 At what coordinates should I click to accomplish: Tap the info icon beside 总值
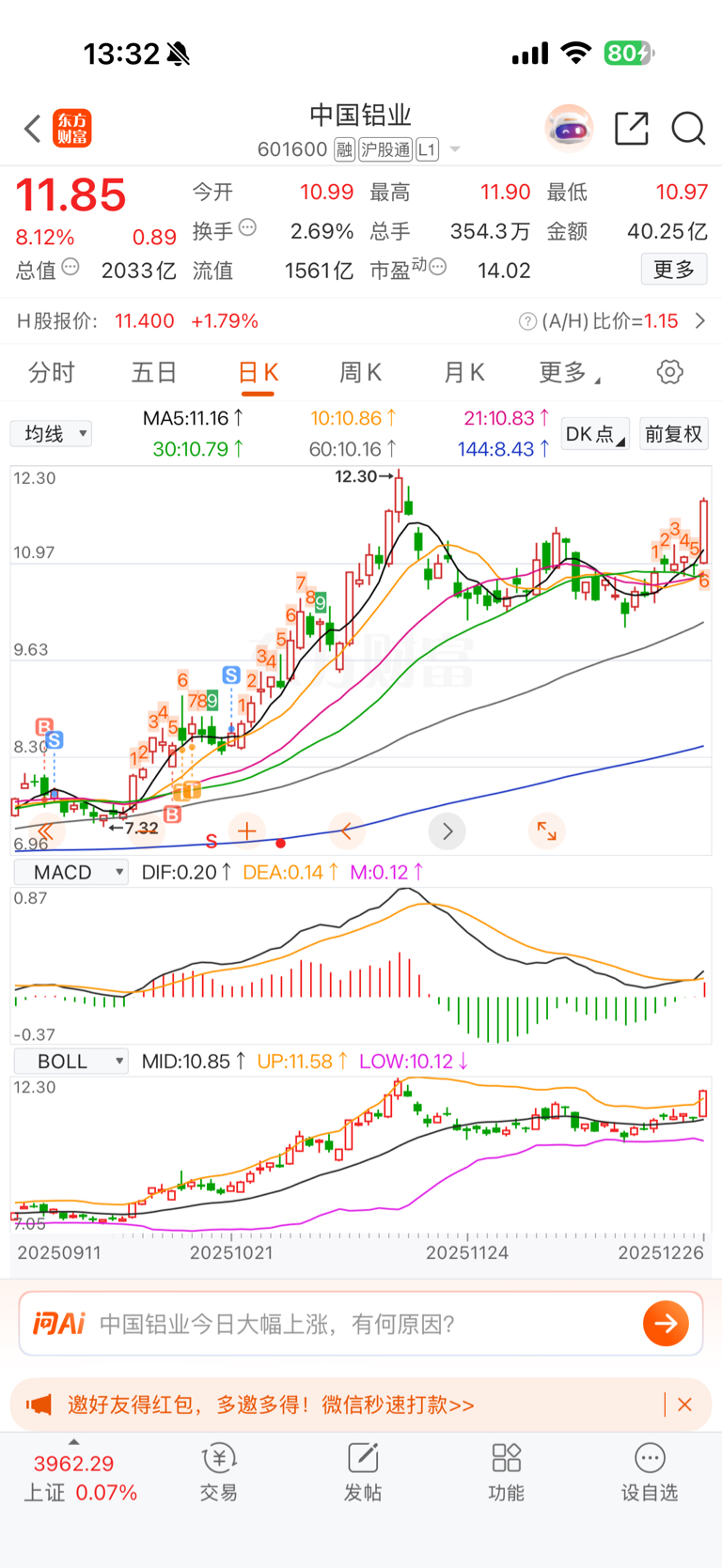71,268
